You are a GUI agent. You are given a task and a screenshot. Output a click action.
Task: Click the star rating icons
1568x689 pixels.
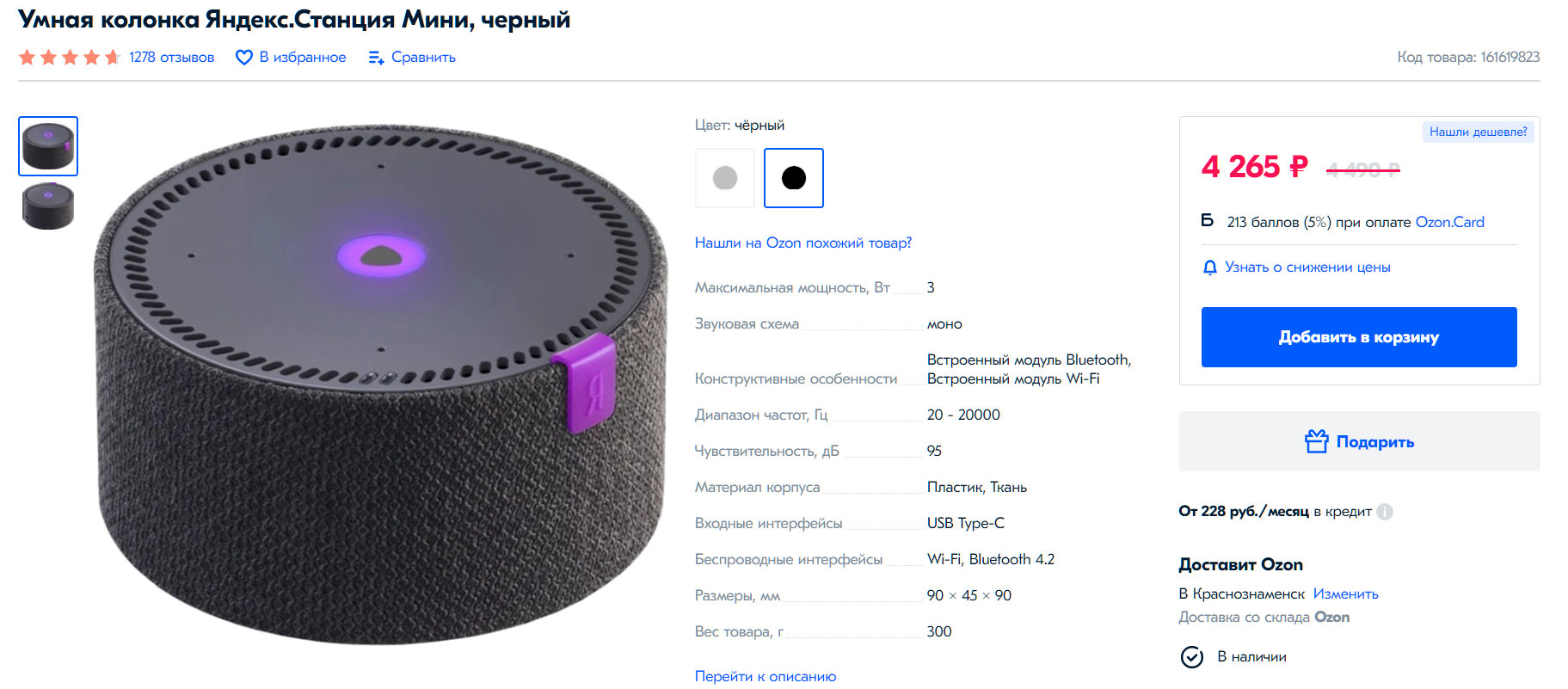(69, 58)
